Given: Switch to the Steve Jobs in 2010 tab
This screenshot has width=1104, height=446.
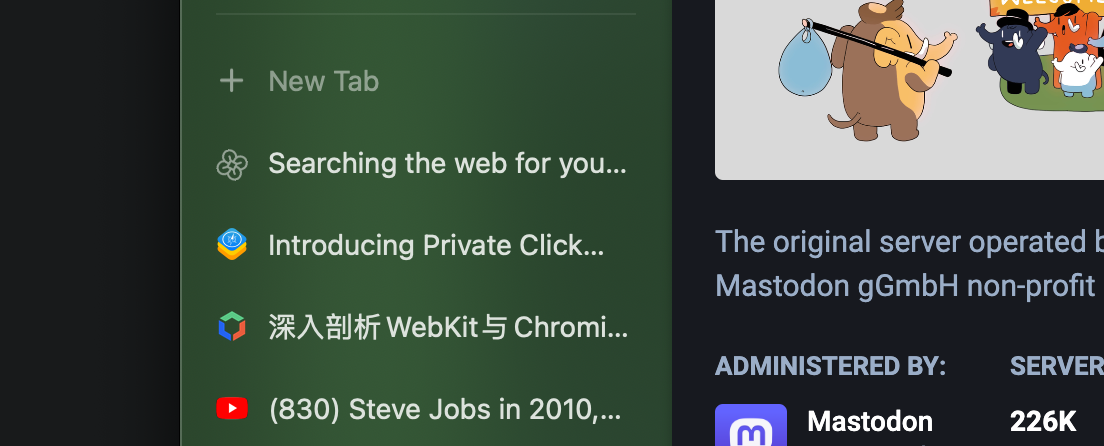Looking at the screenshot, I should click(445, 408).
